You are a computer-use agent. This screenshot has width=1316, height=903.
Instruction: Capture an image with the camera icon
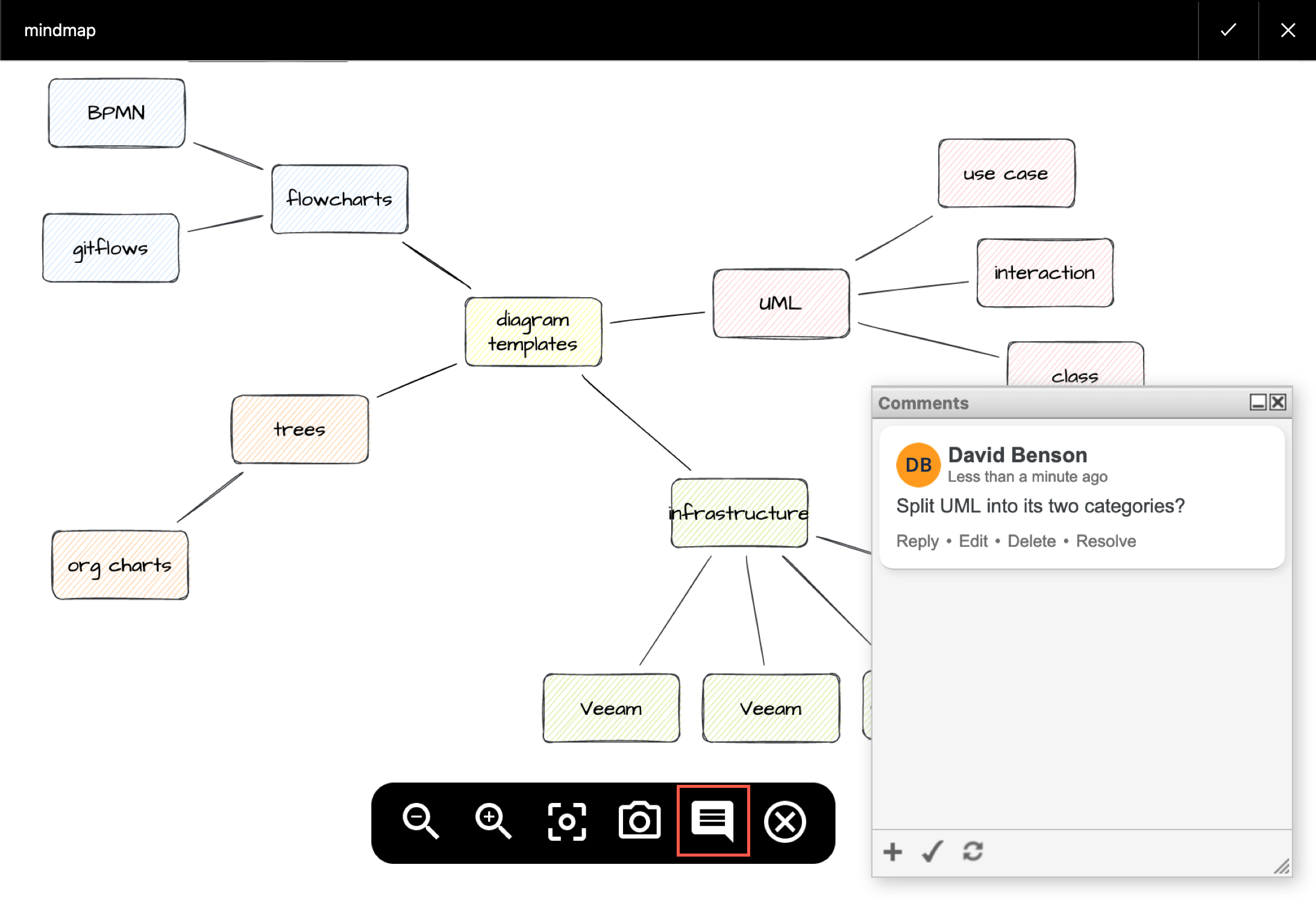(640, 820)
